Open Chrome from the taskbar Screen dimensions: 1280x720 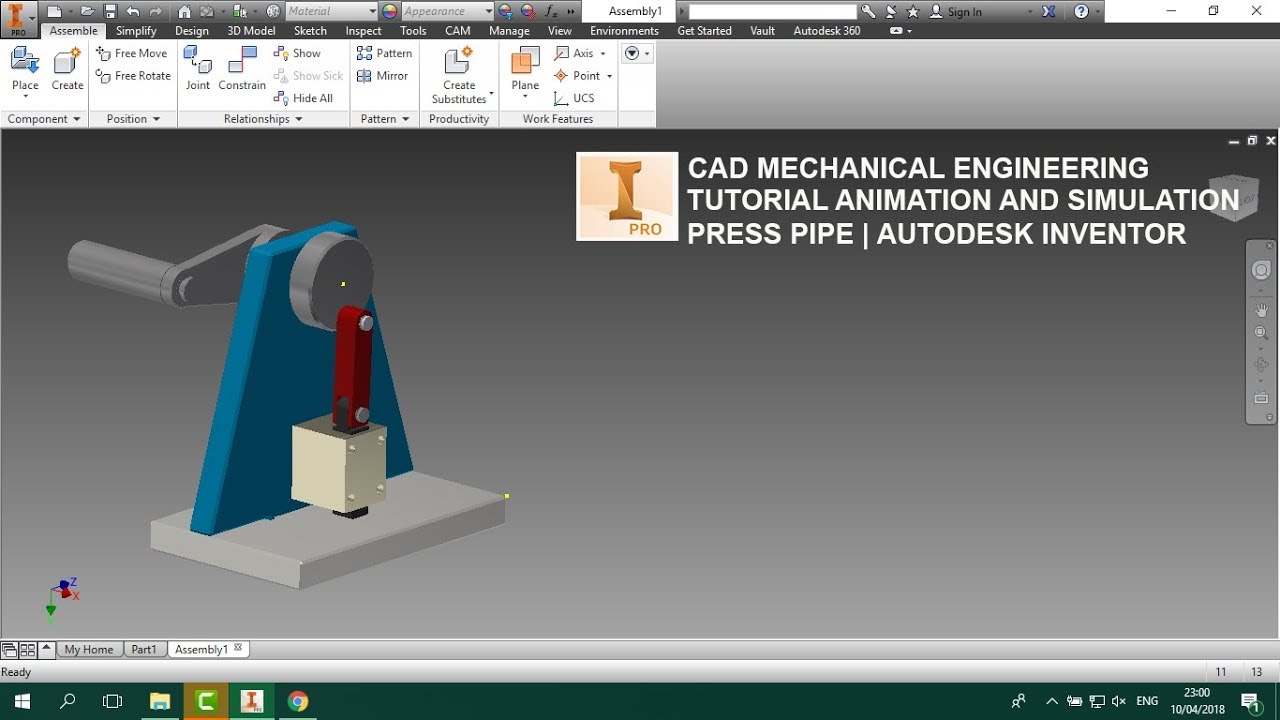point(298,701)
